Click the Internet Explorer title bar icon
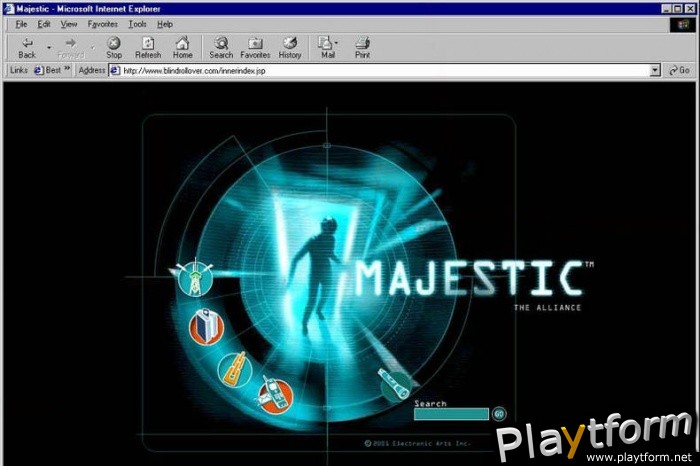The image size is (700, 466). point(8,8)
